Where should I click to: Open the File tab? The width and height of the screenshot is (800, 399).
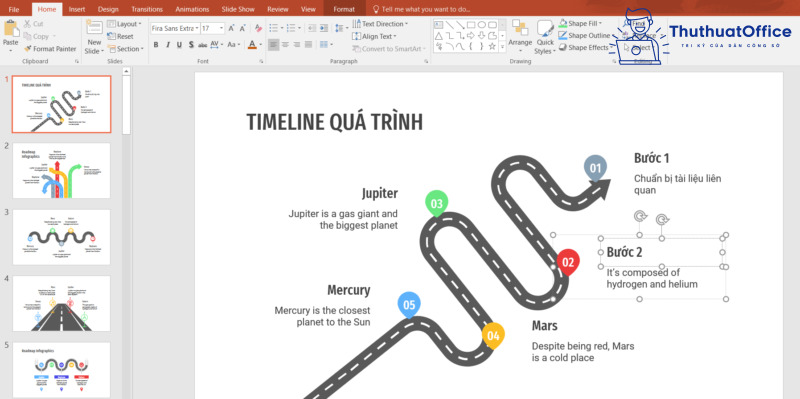[x=14, y=9]
